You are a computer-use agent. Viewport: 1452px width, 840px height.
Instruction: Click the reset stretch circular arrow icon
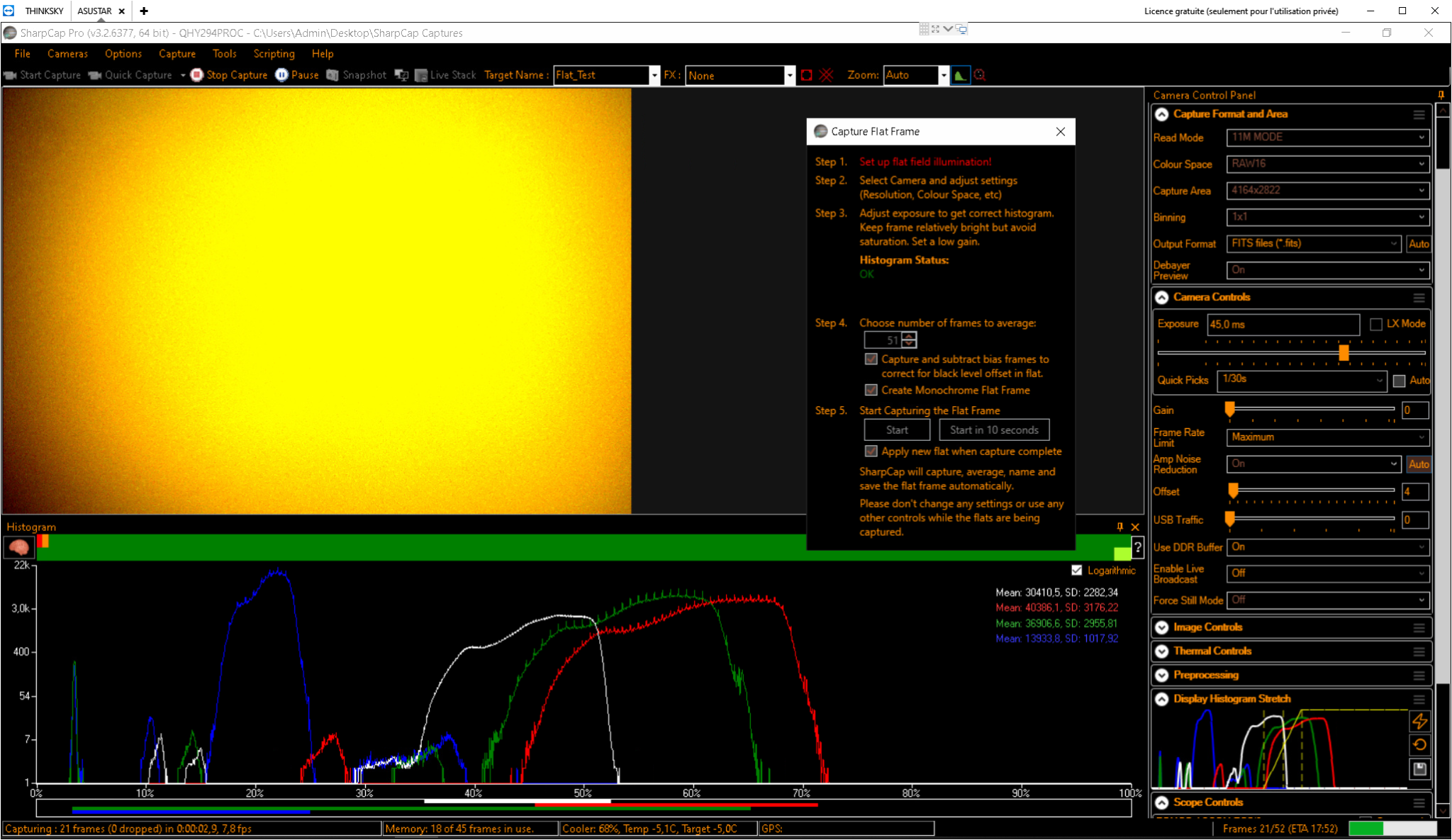pos(1419,745)
